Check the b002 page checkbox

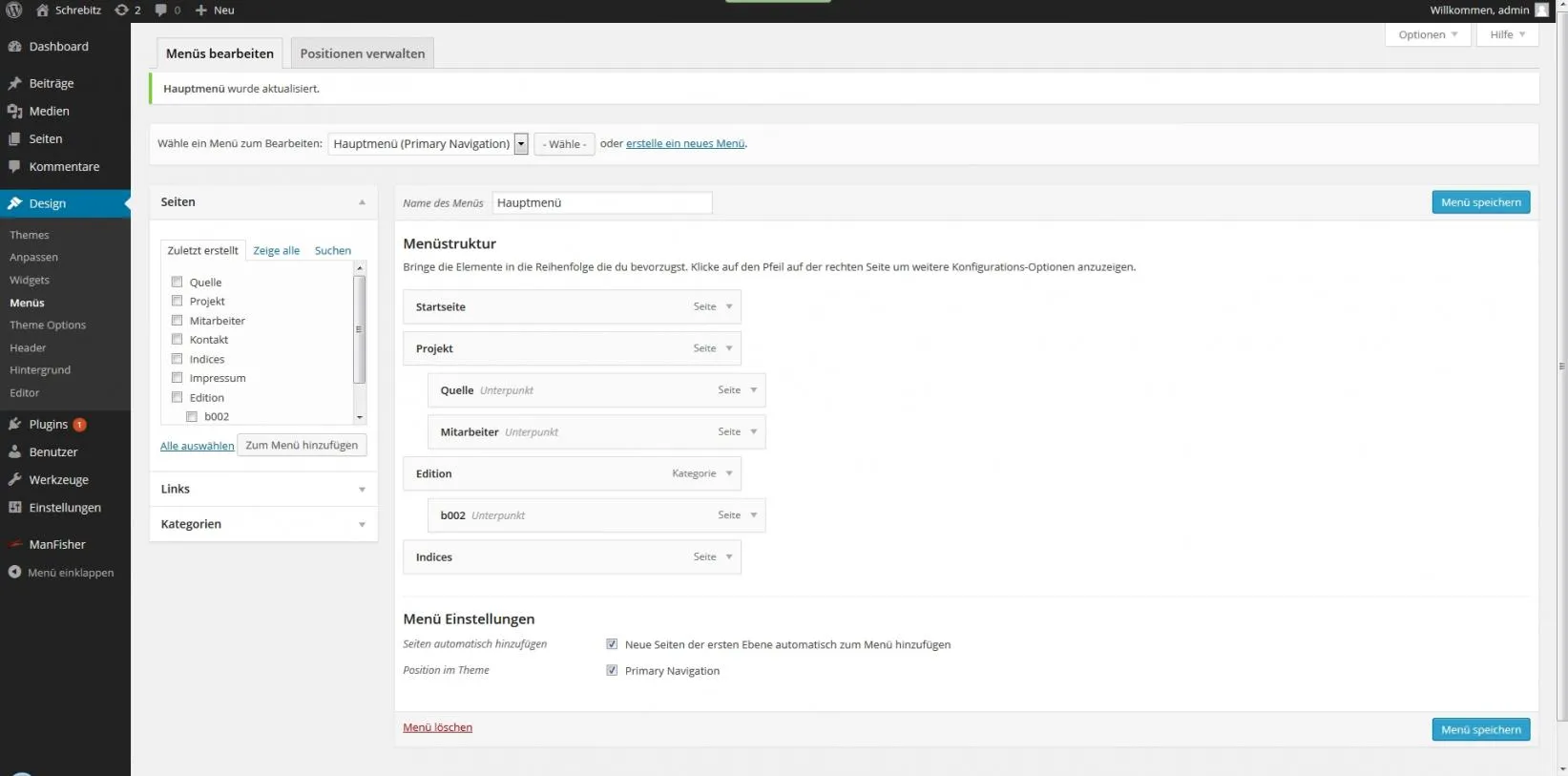192,416
